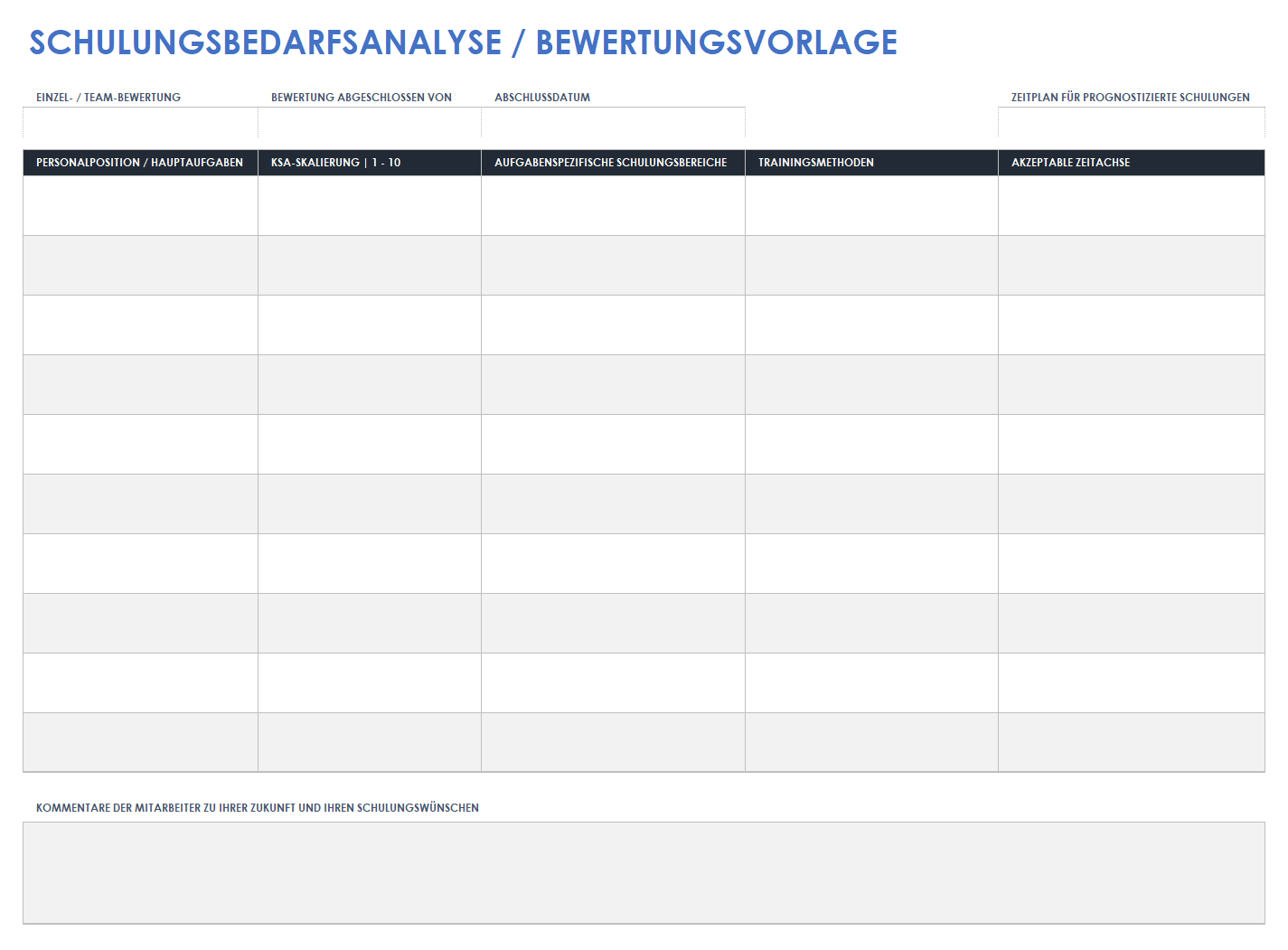Select the KSA-Skalierung 1 - 10 header

point(370,163)
